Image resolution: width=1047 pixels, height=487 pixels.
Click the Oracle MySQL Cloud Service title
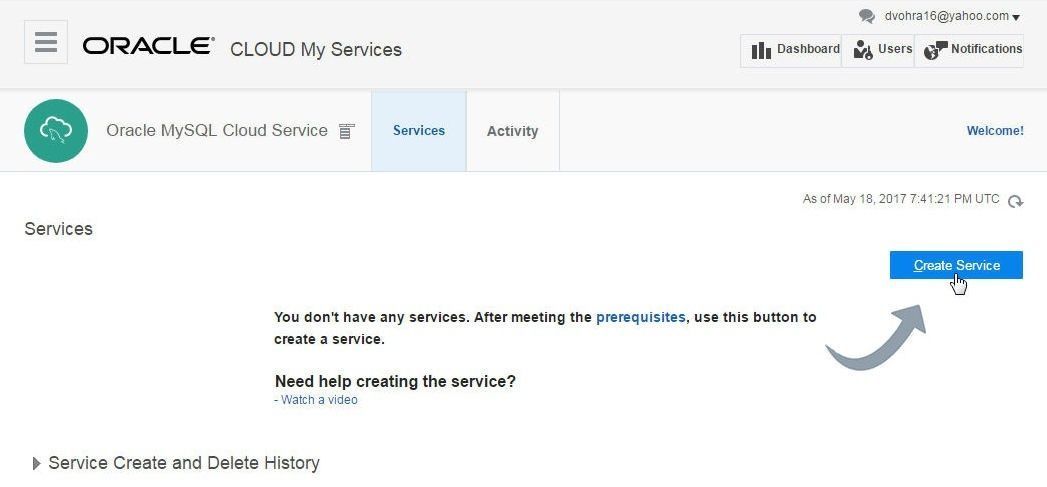pyautogui.click(x=217, y=130)
